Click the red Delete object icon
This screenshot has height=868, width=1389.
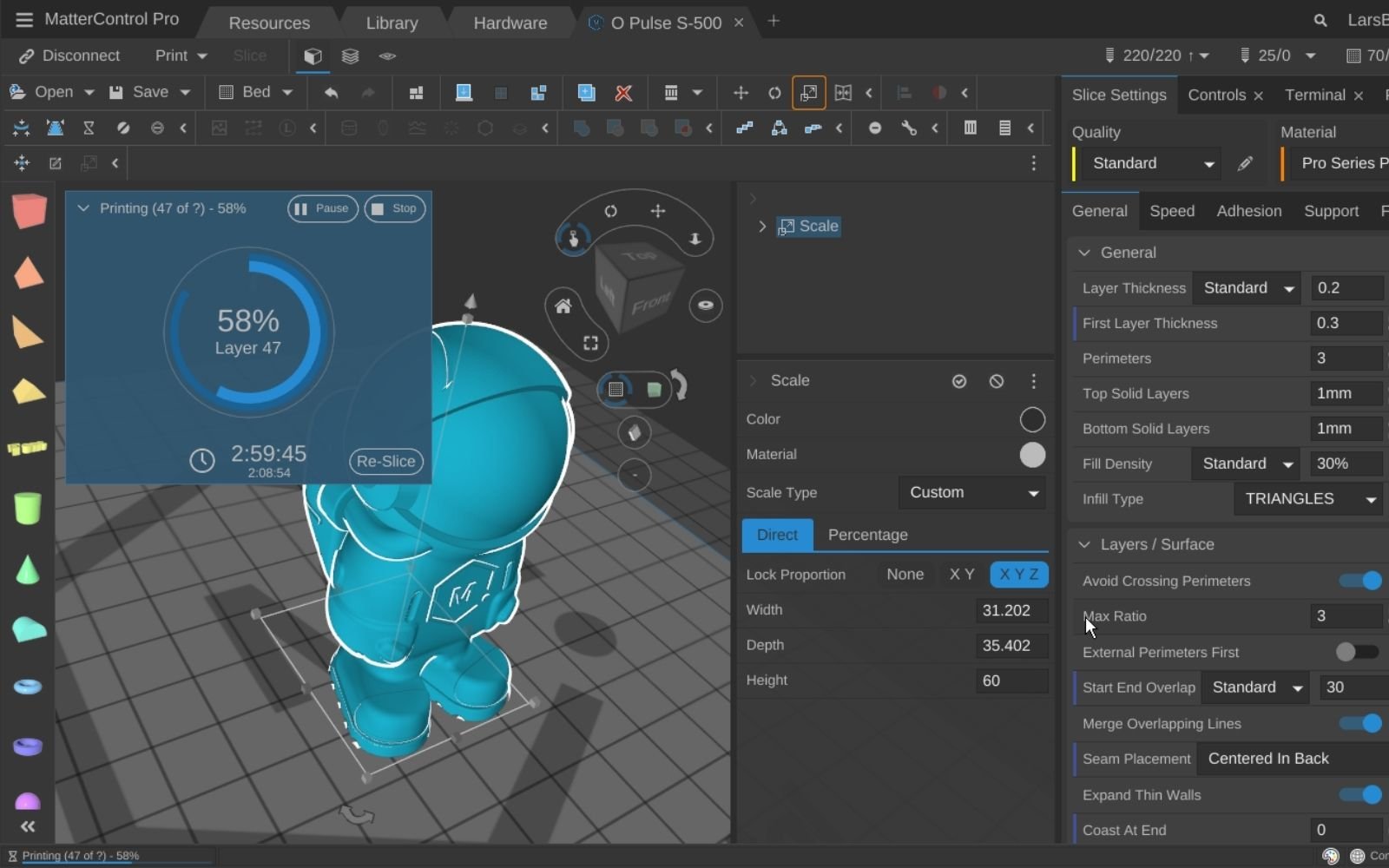(x=624, y=93)
